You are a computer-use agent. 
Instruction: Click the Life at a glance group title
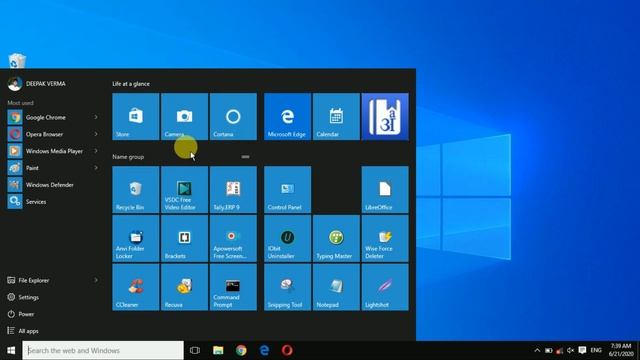coord(131,84)
